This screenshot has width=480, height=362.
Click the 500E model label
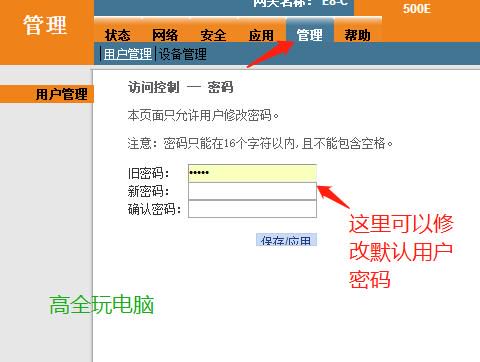[x=417, y=8]
